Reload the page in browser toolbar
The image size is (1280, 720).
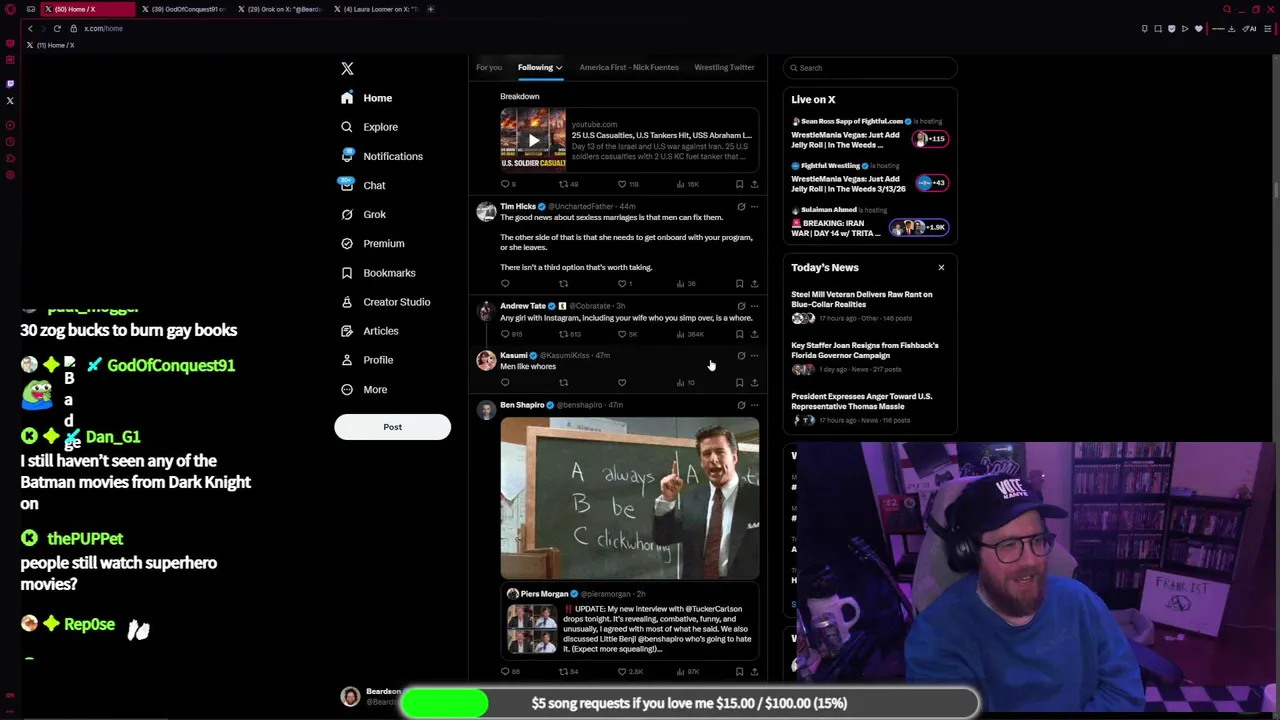click(x=57, y=28)
